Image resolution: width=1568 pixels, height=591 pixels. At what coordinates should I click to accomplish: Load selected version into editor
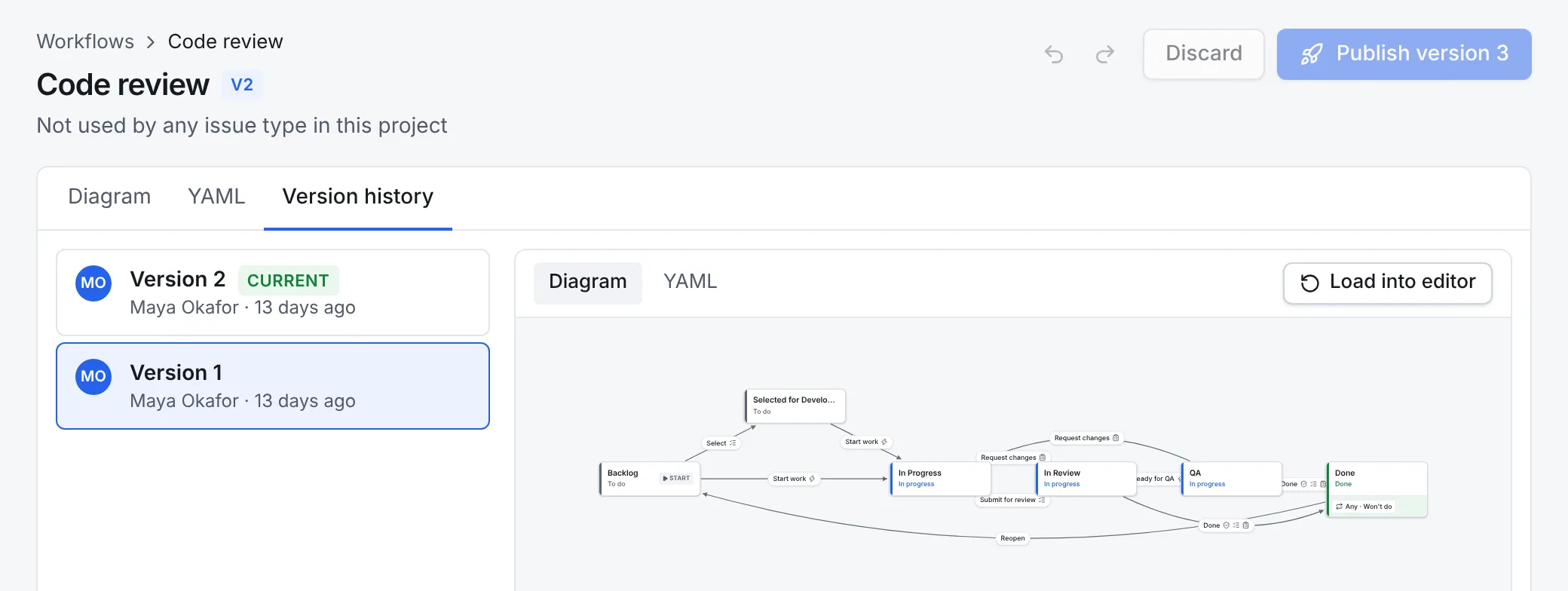click(x=1388, y=283)
